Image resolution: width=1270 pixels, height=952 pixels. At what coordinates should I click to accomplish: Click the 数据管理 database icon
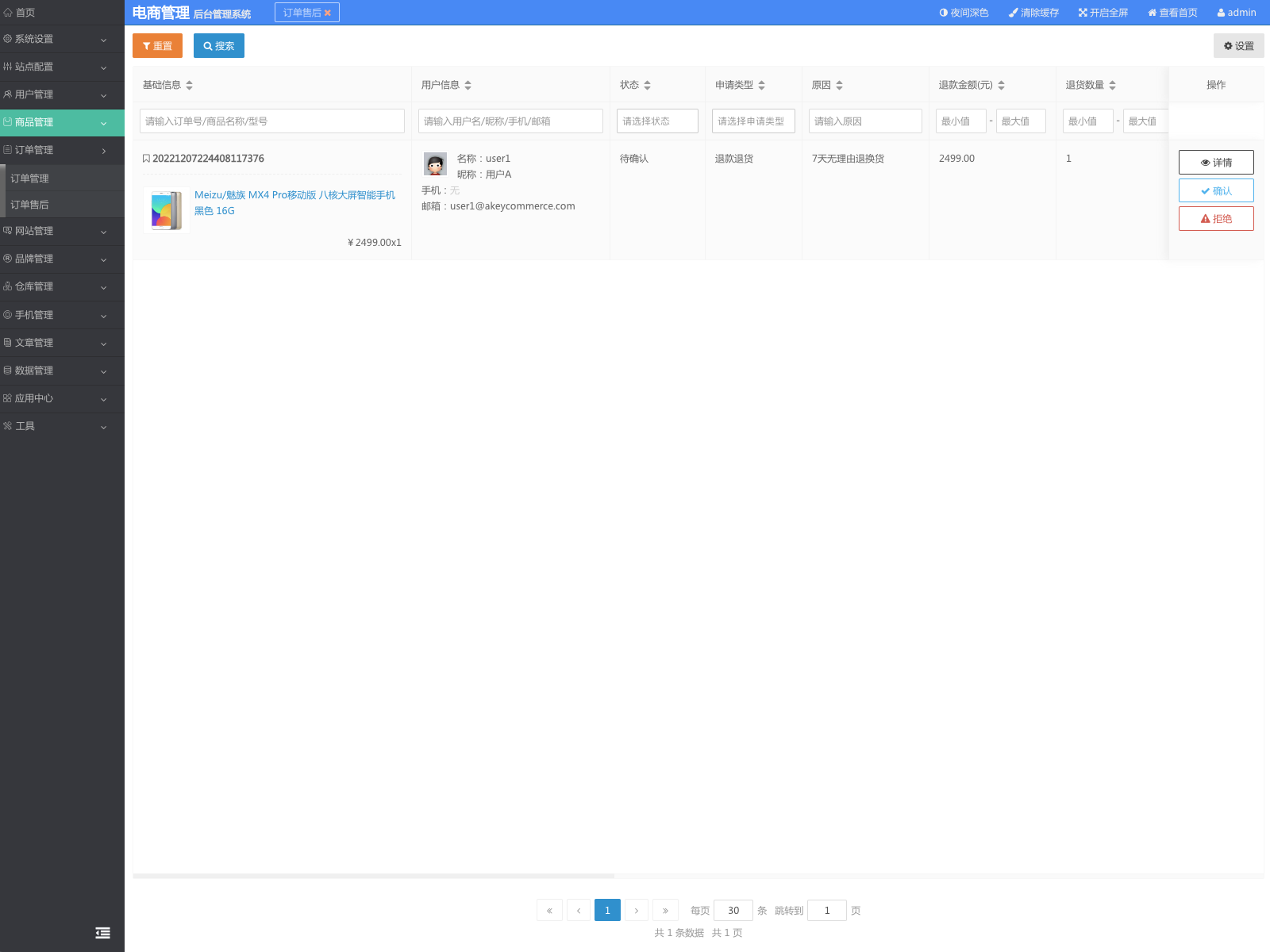[7, 370]
